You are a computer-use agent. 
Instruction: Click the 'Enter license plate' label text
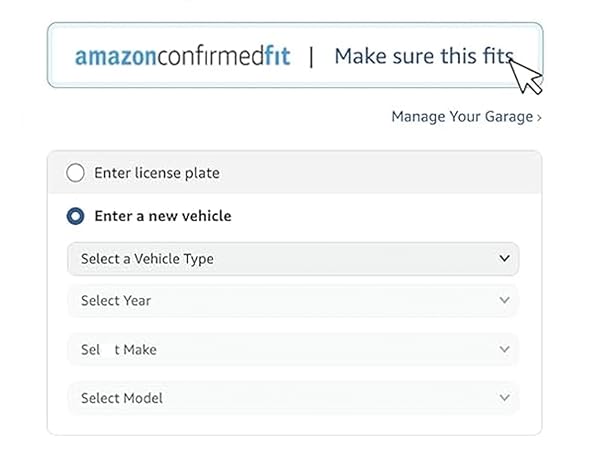point(156,173)
